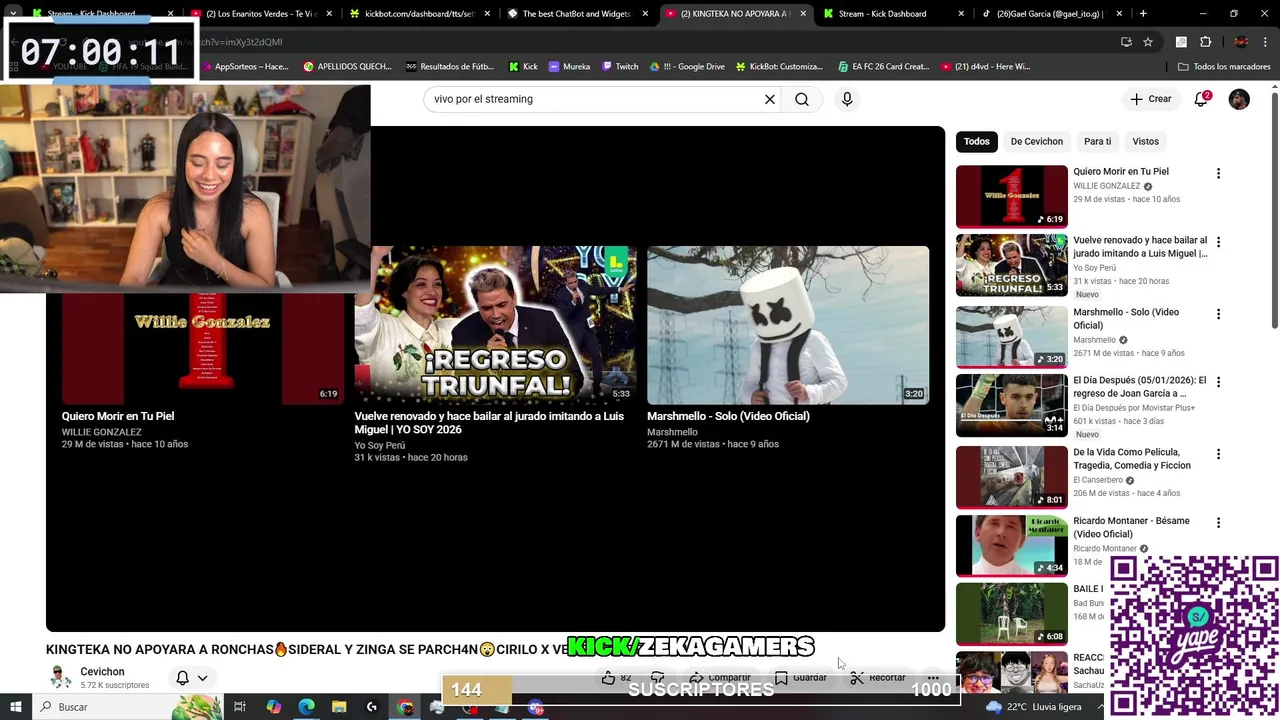Image resolution: width=1280 pixels, height=720 pixels.
Task: Open the YouTube account avatar menu
Action: [x=1239, y=99]
